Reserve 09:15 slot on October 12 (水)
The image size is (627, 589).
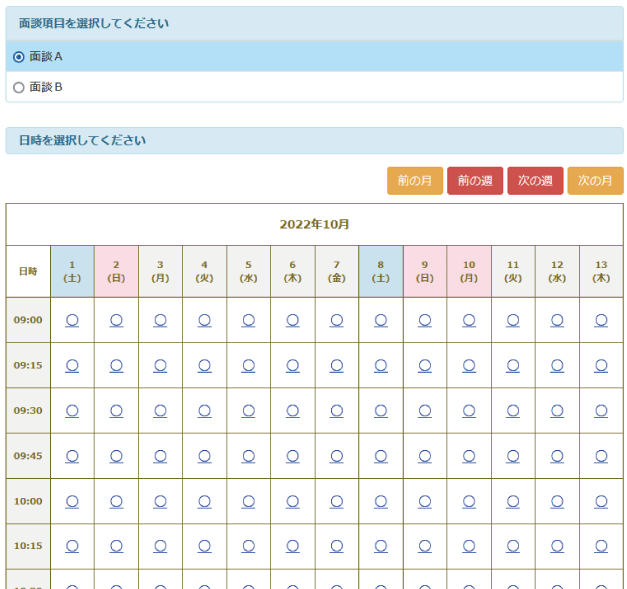[x=557, y=365]
